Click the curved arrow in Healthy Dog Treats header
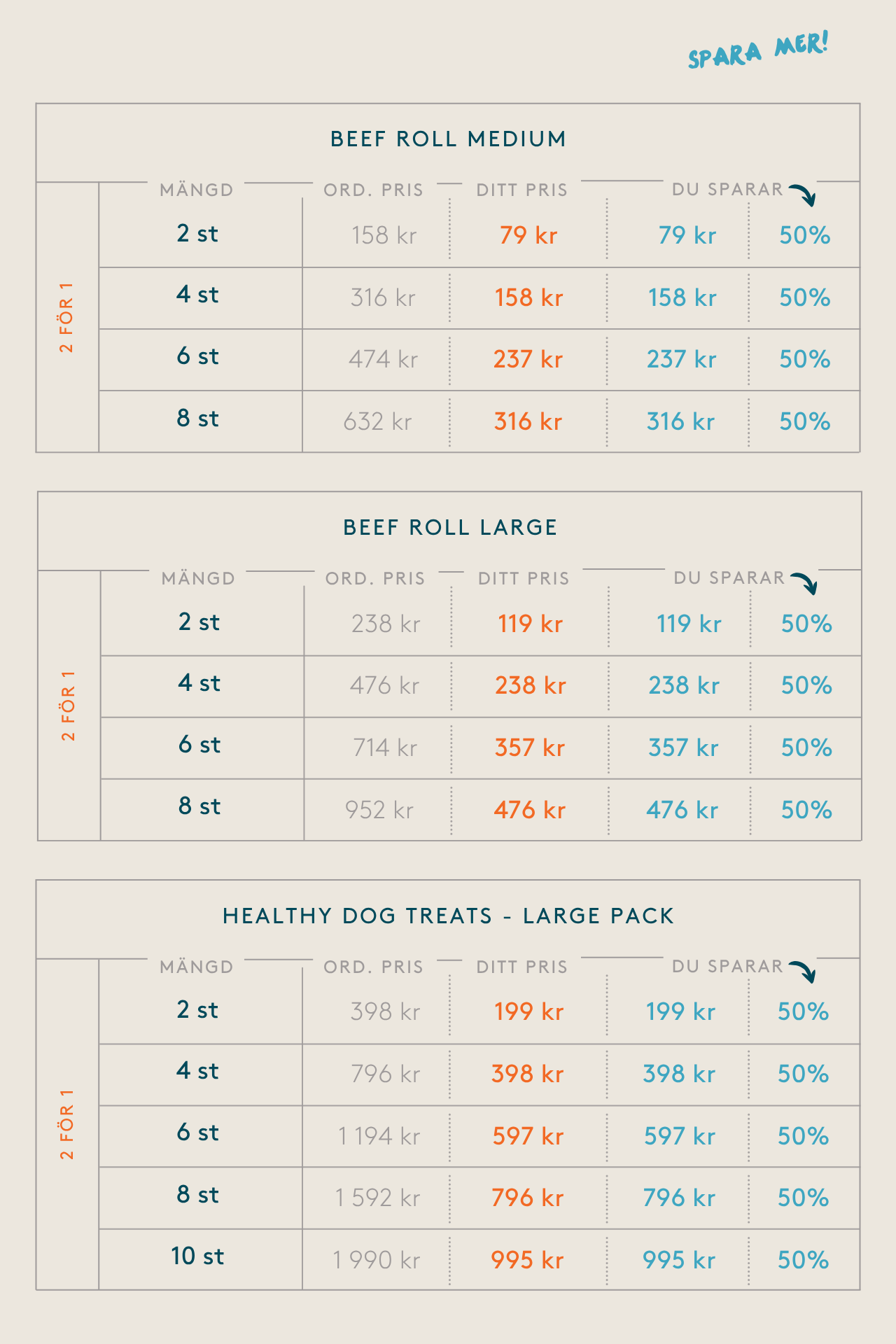This screenshot has height=1344, width=896. click(804, 972)
